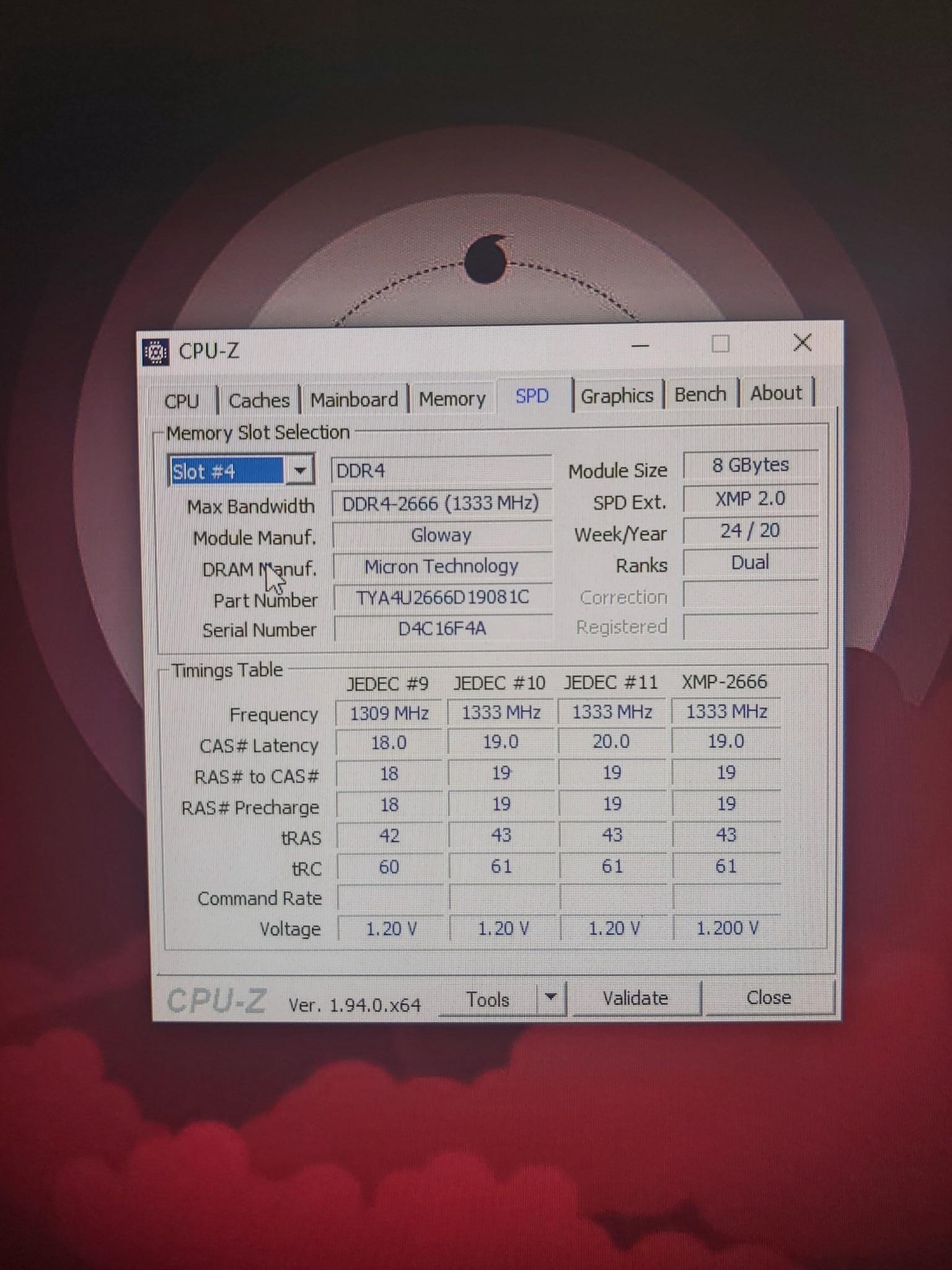Click the empty Registered field
Screen dimensions: 952x1270
751,627
